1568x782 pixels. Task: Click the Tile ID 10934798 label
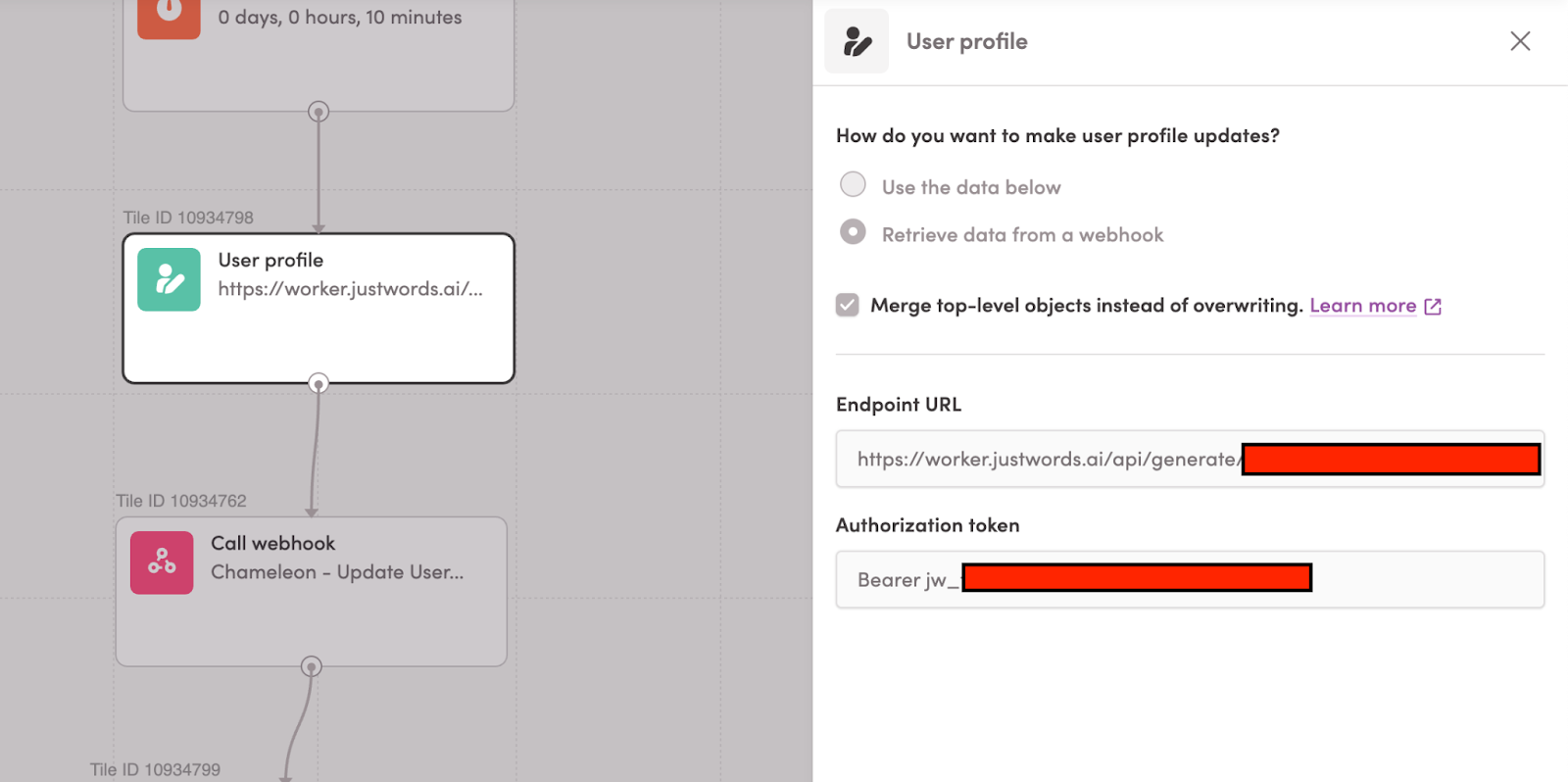188,218
